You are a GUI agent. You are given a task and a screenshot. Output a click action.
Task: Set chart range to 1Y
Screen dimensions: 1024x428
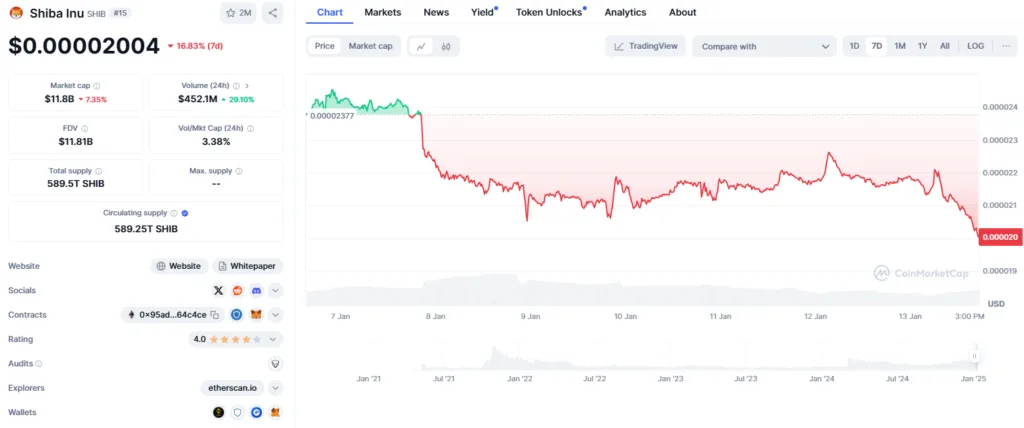click(x=922, y=46)
